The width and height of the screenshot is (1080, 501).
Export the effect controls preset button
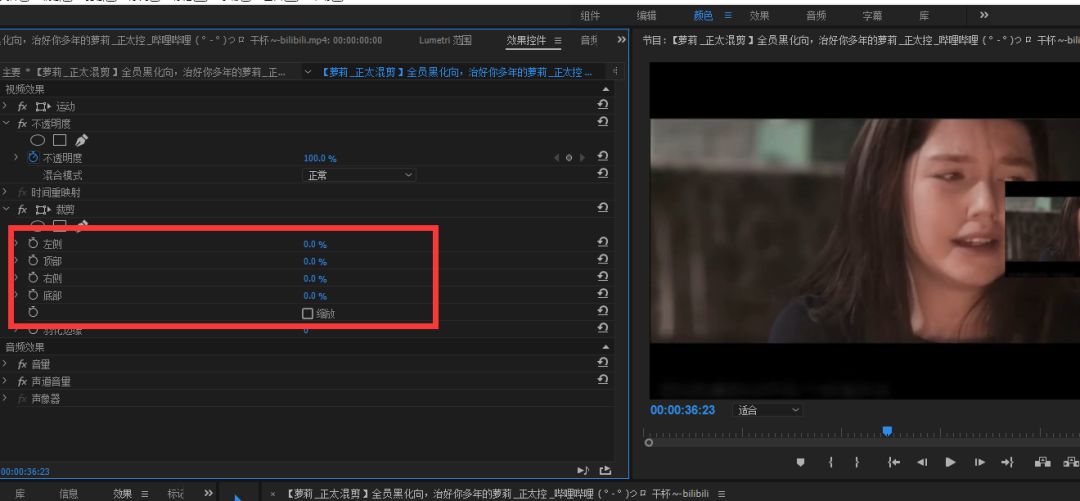(x=605, y=471)
